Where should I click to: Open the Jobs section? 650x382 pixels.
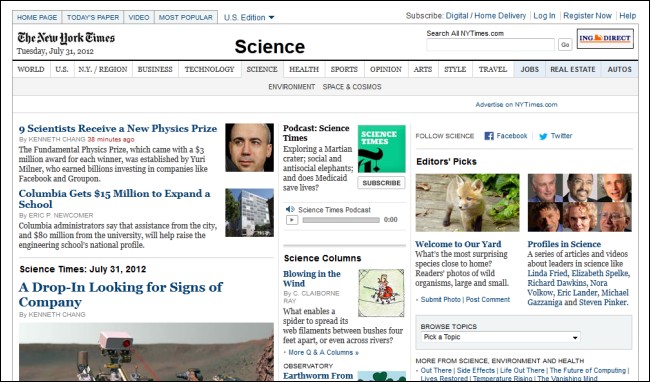(x=530, y=69)
